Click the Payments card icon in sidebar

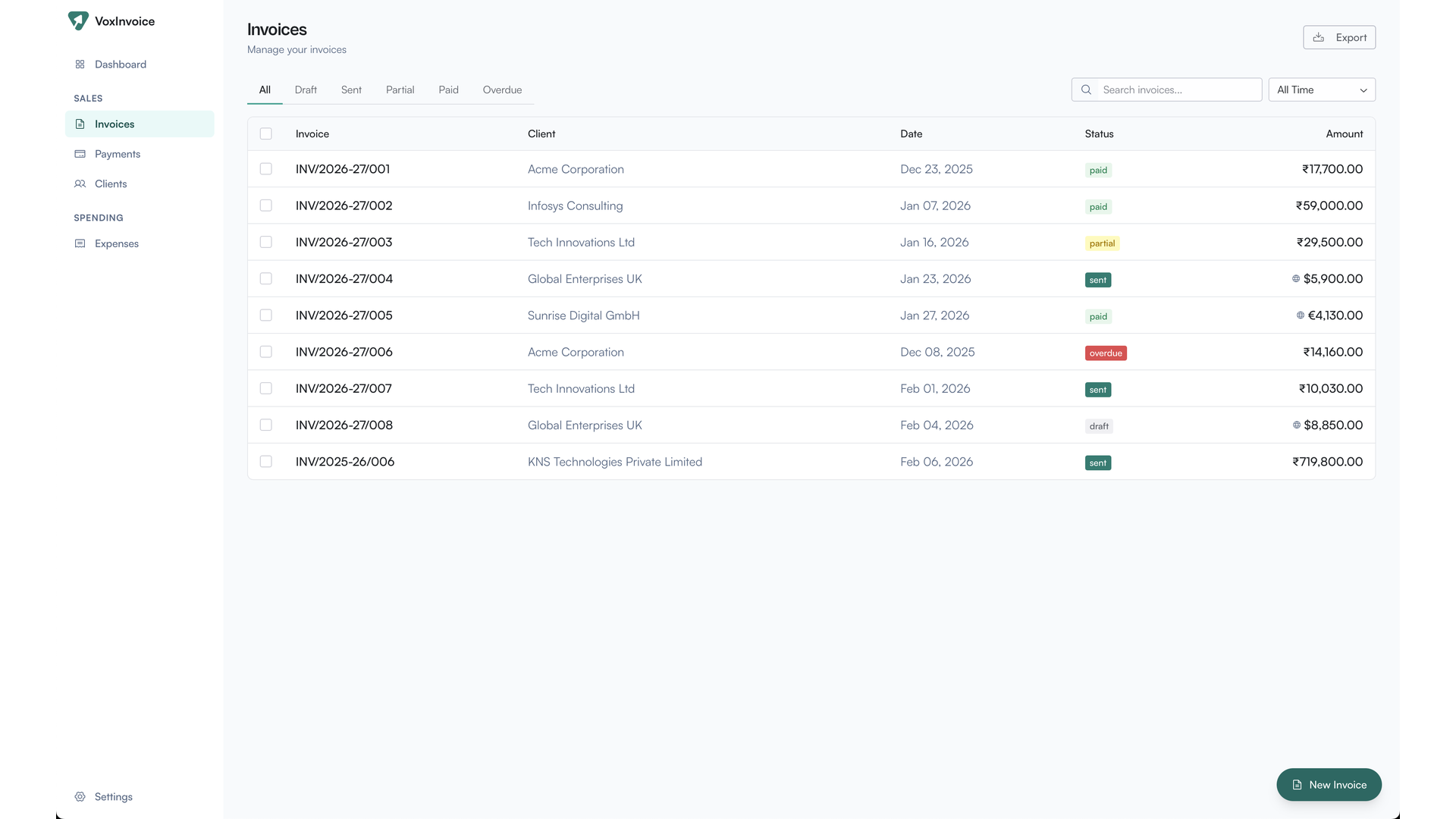click(x=80, y=154)
